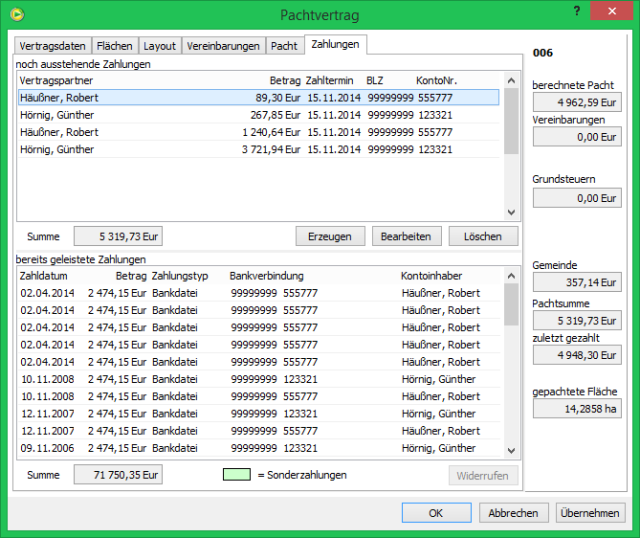Viewport: 640px width, 538px height.
Task: Click the help question mark button
Action: coord(575,10)
